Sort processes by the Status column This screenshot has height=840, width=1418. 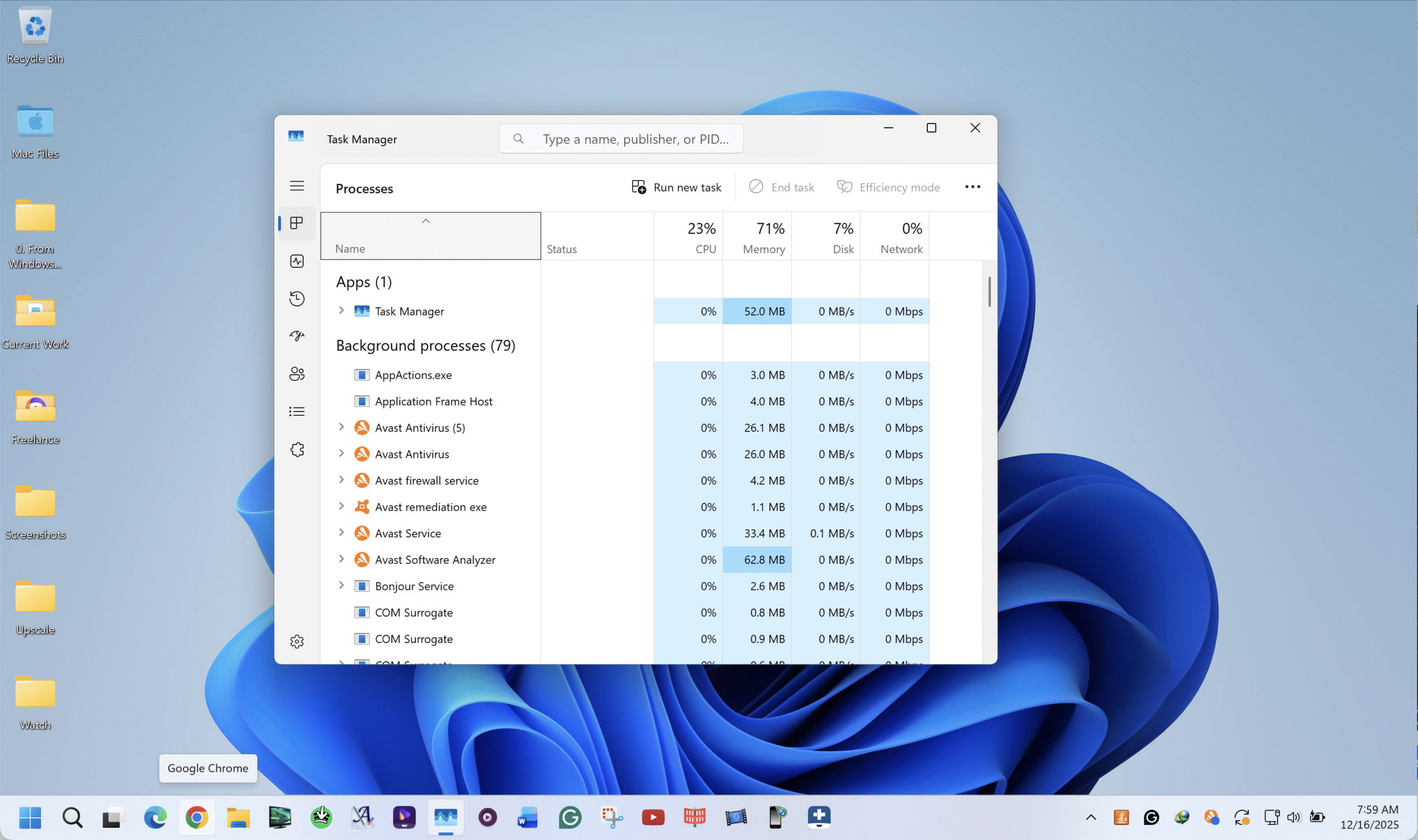tap(597, 236)
